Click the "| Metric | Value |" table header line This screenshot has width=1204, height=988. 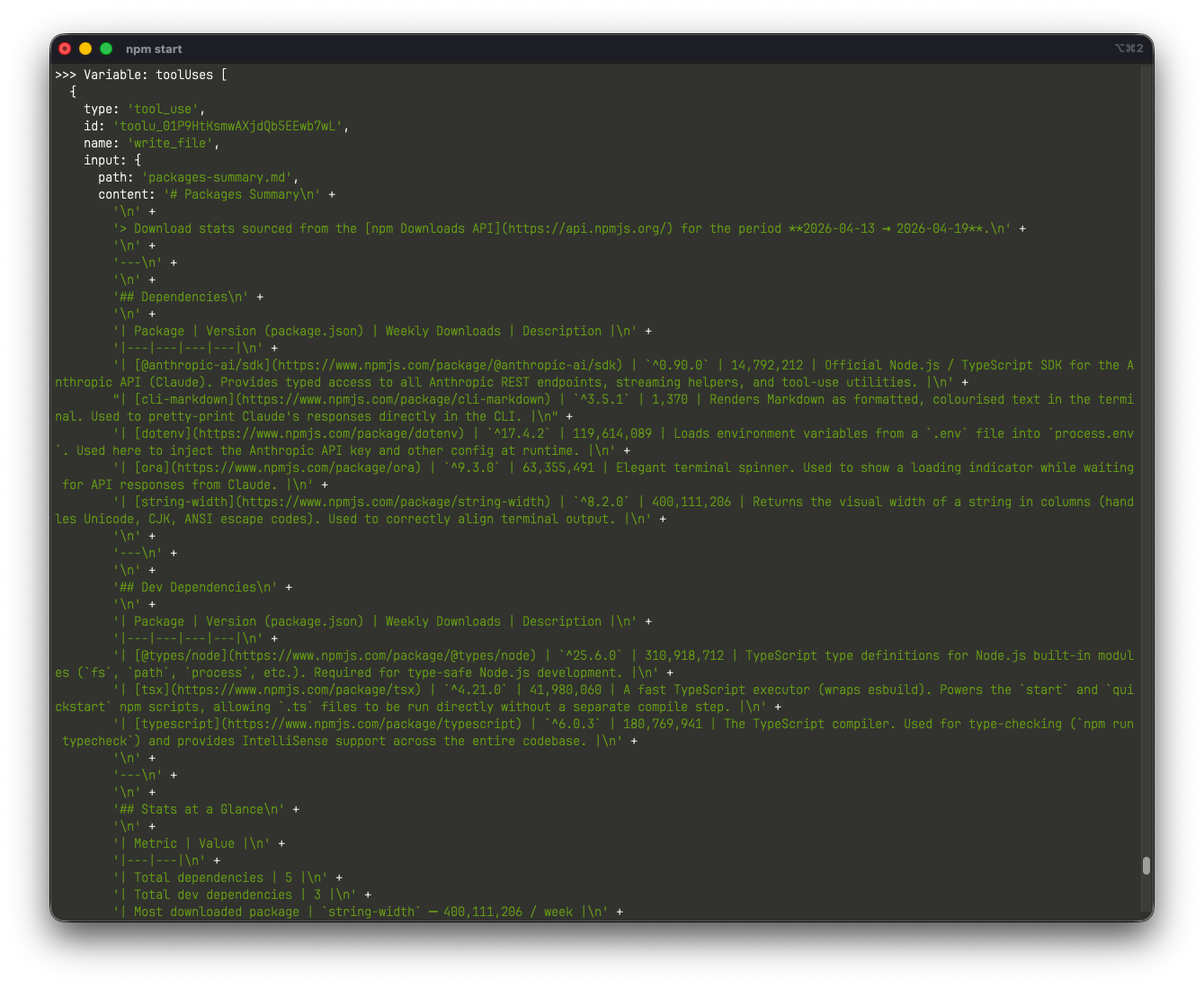(x=192, y=843)
